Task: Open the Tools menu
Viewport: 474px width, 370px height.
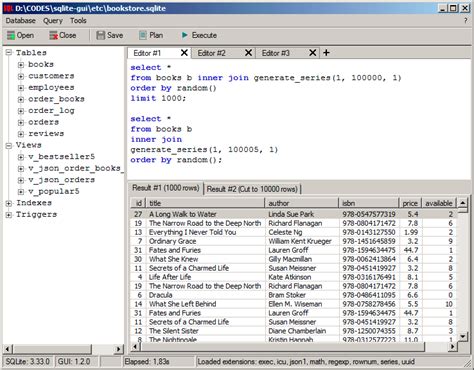Action: click(78, 21)
